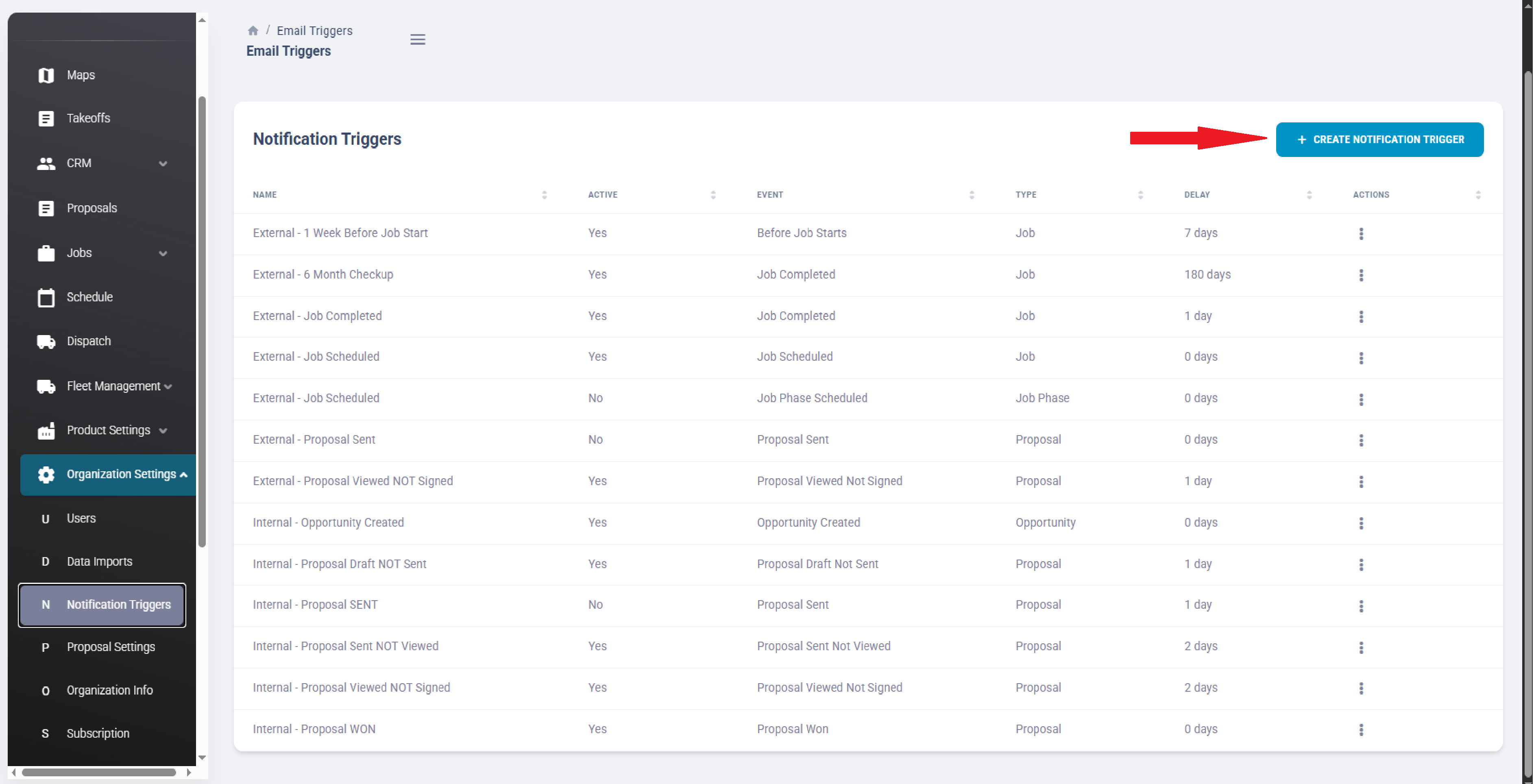The image size is (1534, 784).
Task: Click the Organization Settings gear icon
Action: pos(46,475)
